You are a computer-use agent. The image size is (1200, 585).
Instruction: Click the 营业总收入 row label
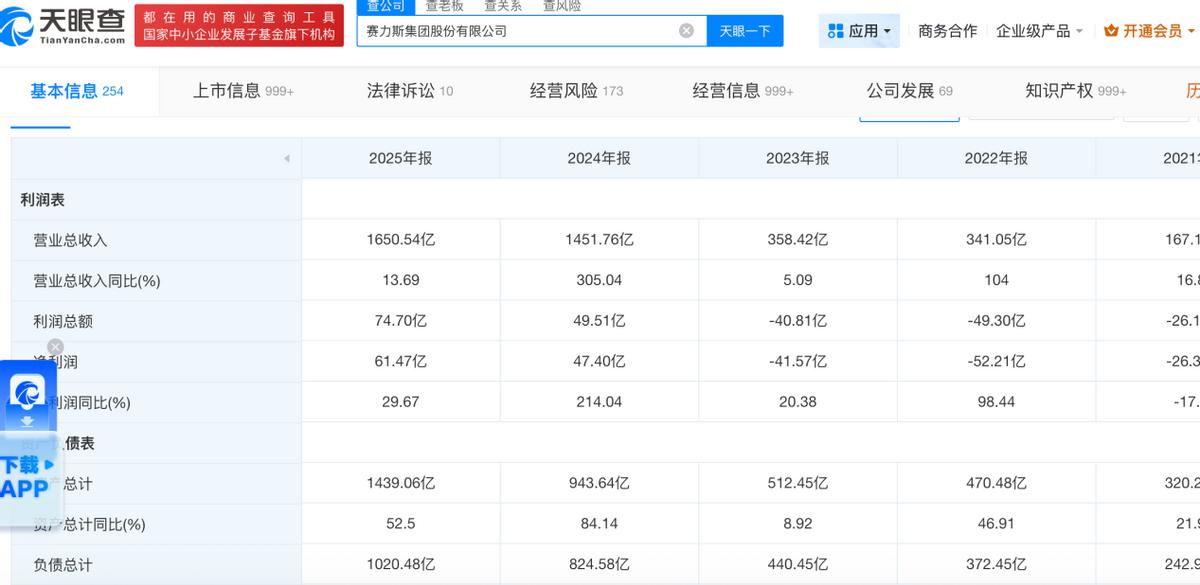pos(70,240)
